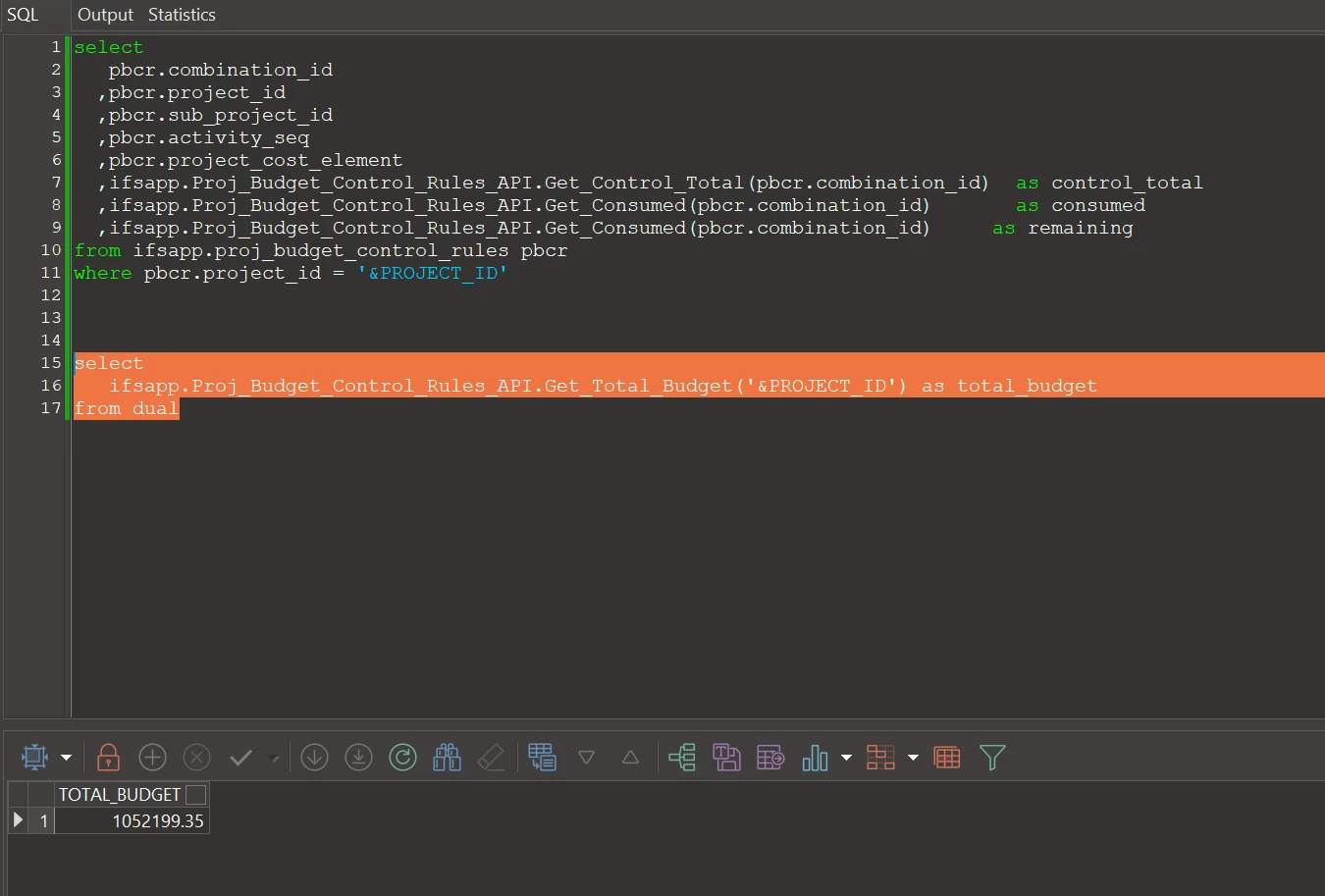The height and width of the screenshot is (896, 1325).
Task: Fetch last page with down-to-line arrow icon
Action: coord(359,758)
